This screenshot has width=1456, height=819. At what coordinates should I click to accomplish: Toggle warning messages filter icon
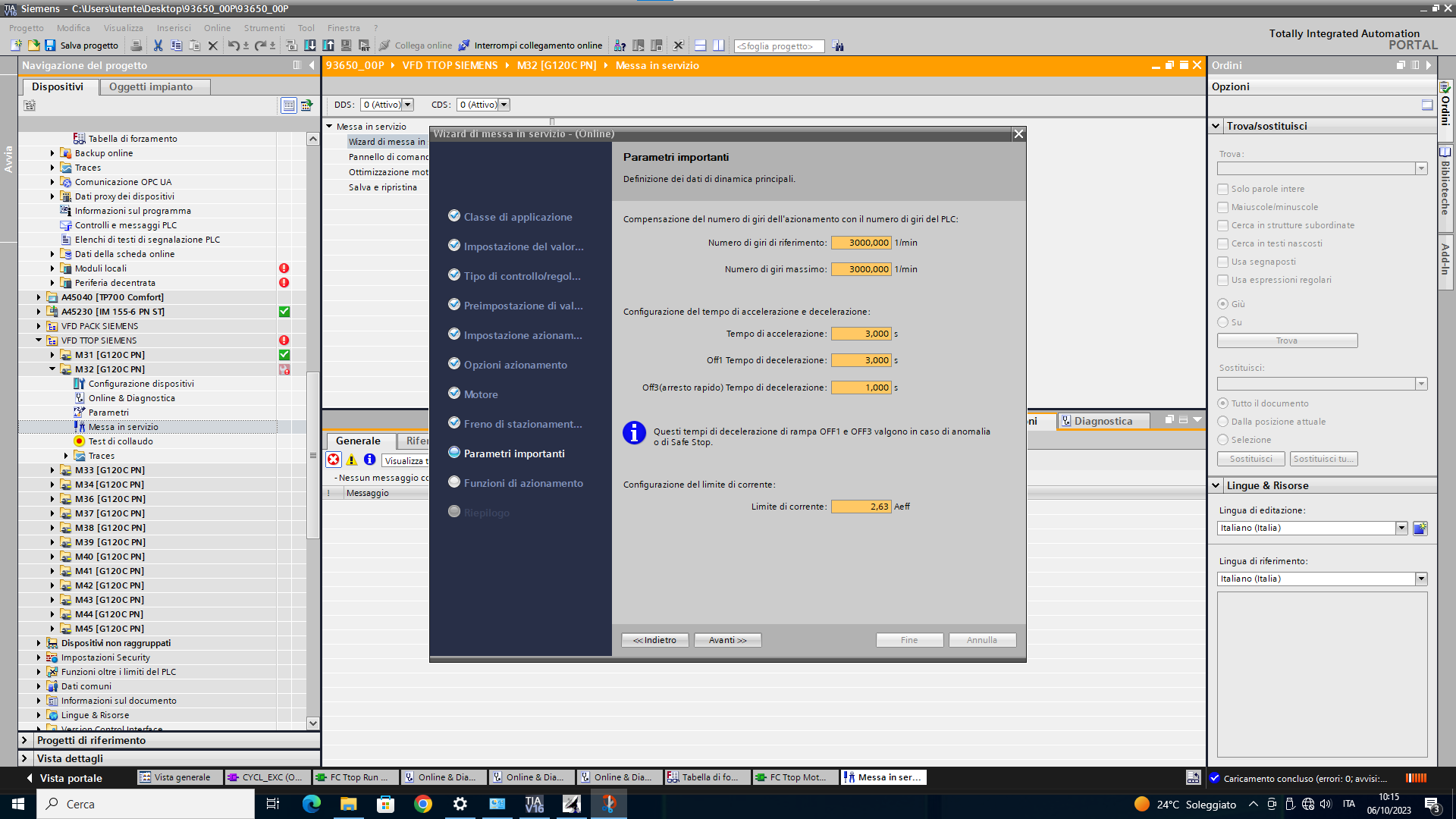pos(352,460)
